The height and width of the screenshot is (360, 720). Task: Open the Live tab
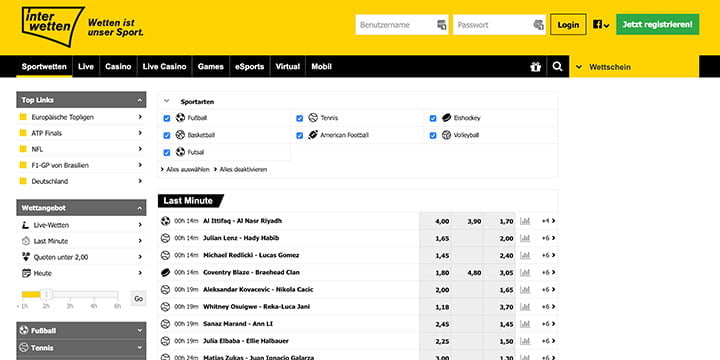(x=86, y=67)
